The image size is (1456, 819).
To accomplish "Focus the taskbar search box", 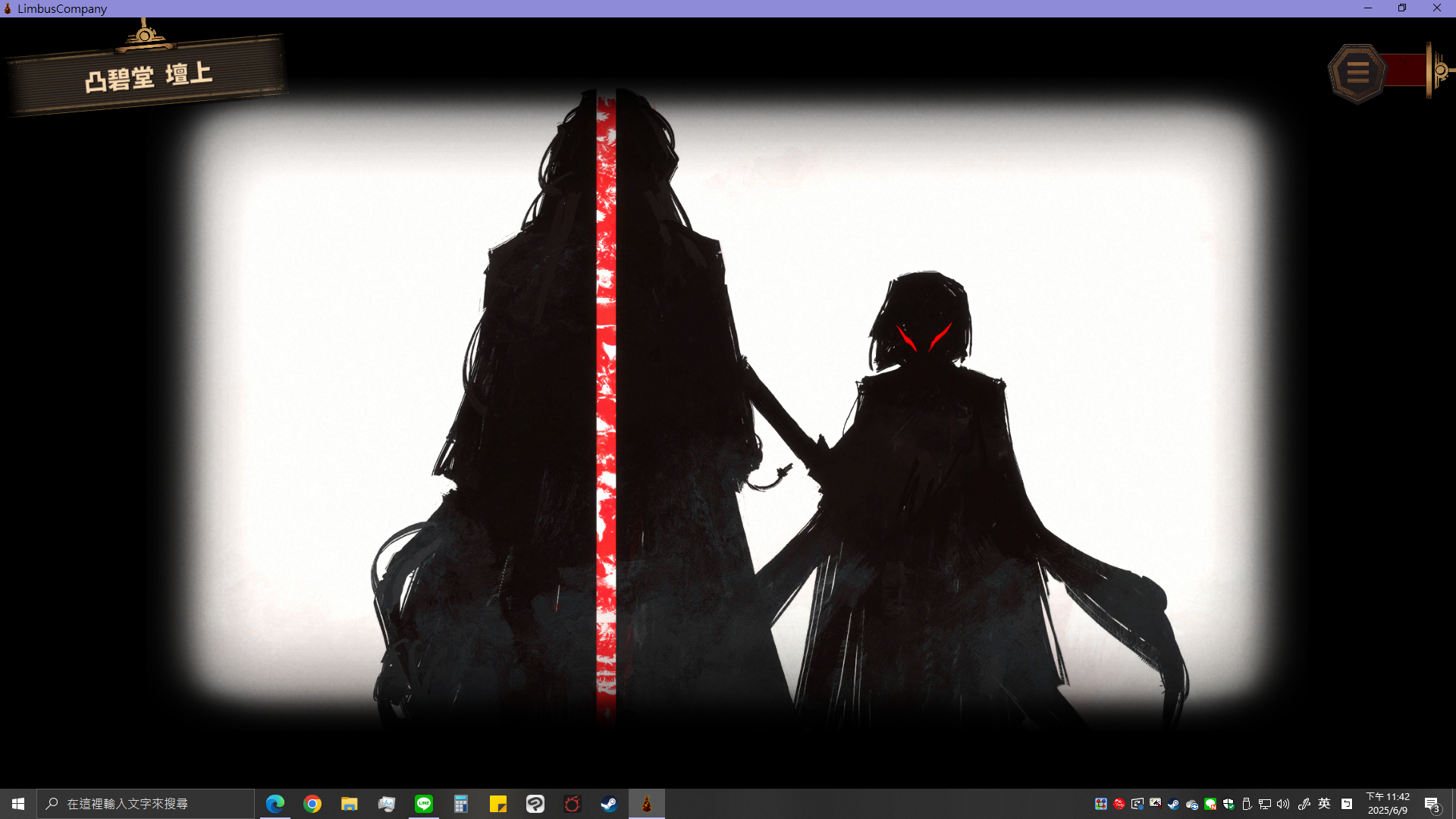I will point(146,804).
